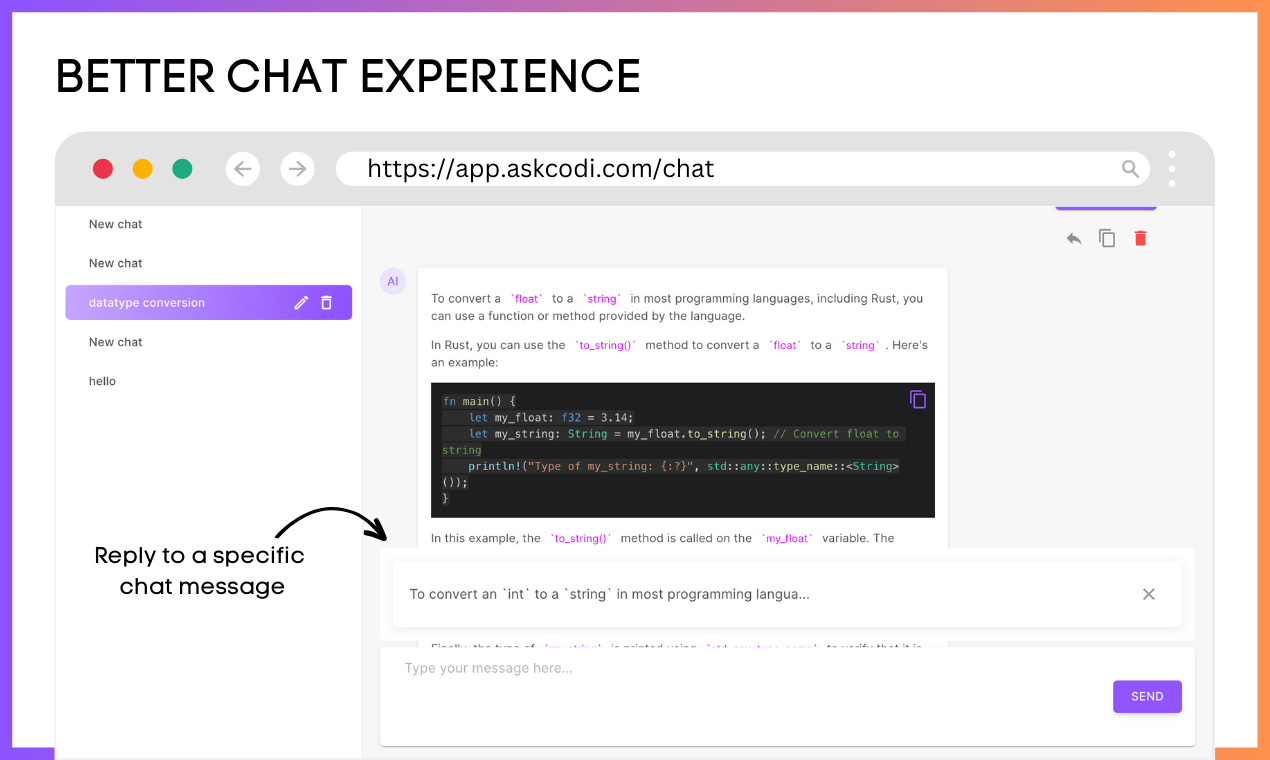Image resolution: width=1270 pixels, height=760 pixels.
Task: Open the topmost 'New chat' sidebar entry
Action: [116, 224]
